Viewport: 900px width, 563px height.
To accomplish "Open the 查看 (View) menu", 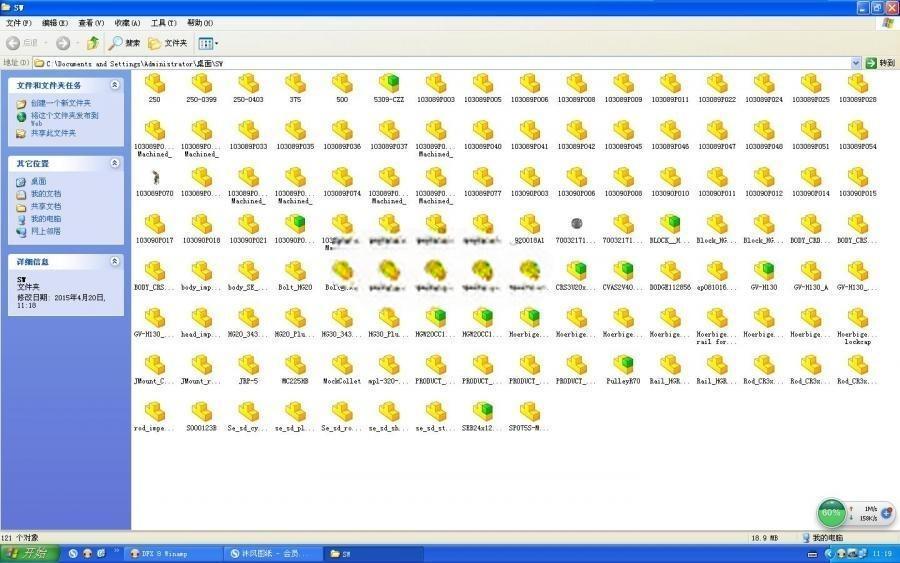I will point(91,23).
